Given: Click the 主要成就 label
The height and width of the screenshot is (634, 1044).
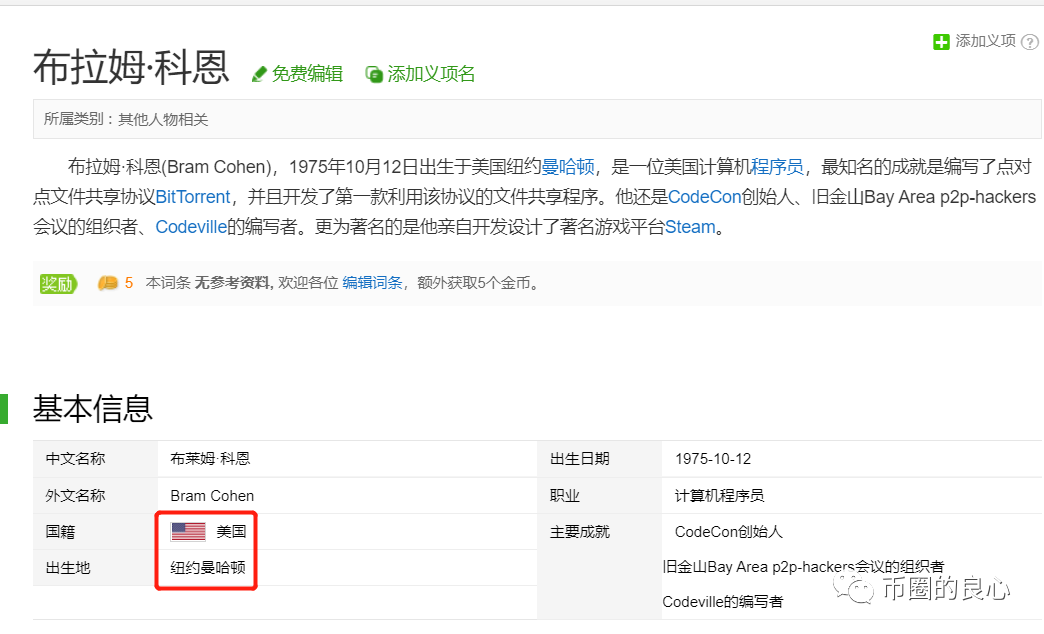Looking at the screenshot, I should pos(580,531).
